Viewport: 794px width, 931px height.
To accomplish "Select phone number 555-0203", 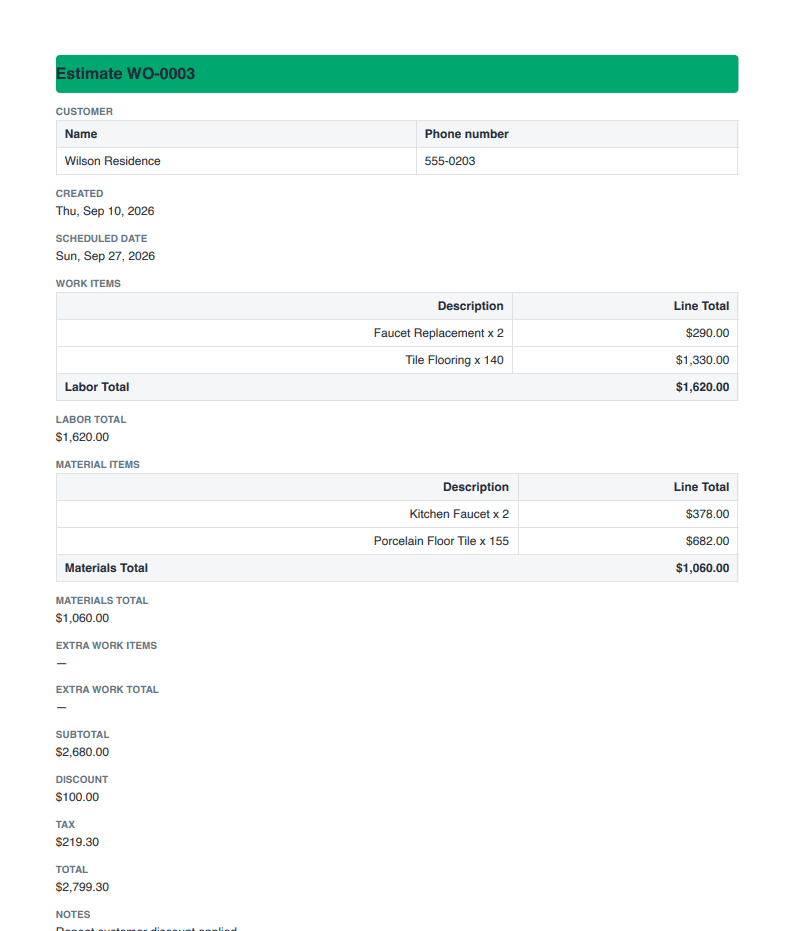I will tap(450, 161).
